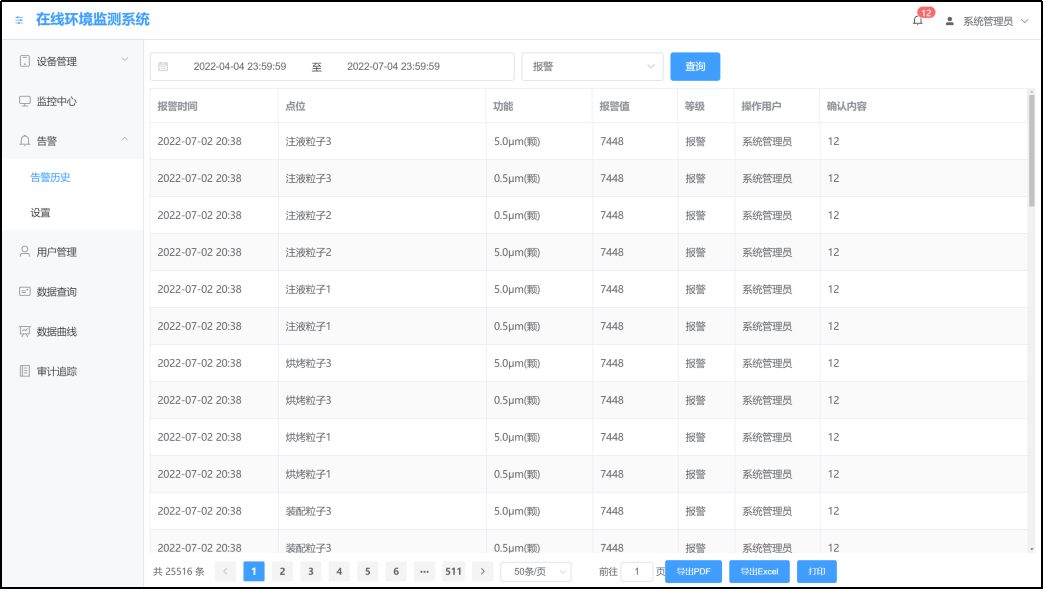Jump ahead via pagination ellipsis
The height and width of the screenshot is (591, 1044).
(424, 572)
